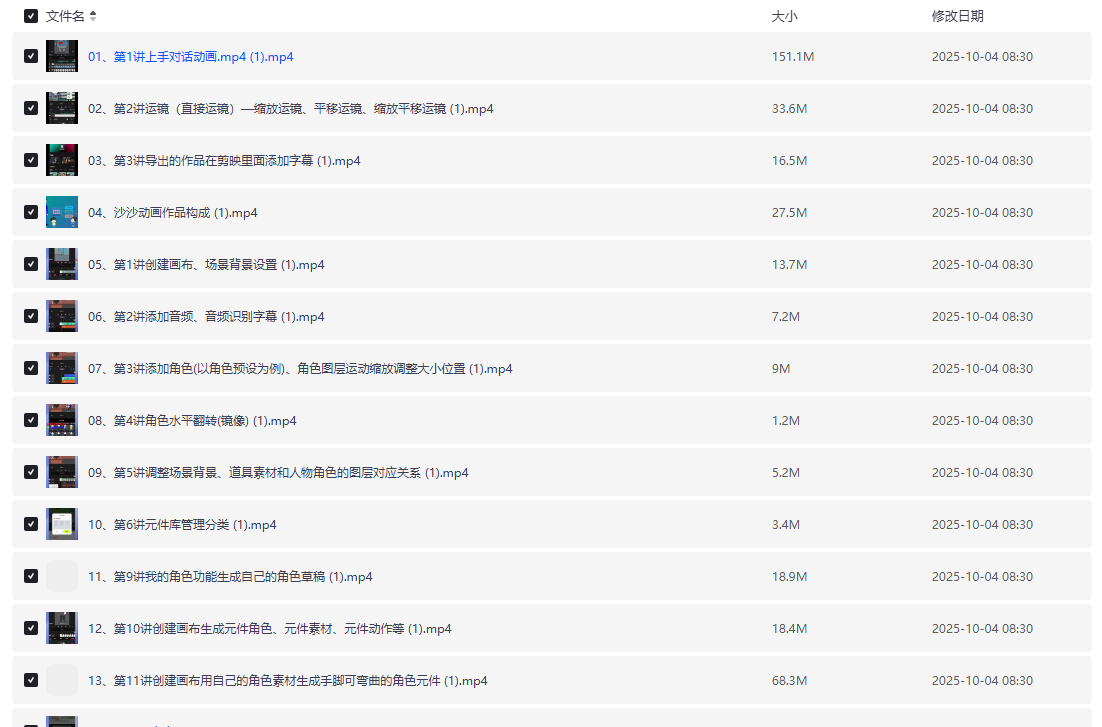Click the thumbnail icon of 06、第2讲添加音频
Viewport: 1102px width, 727px height.
click(62, 317)
